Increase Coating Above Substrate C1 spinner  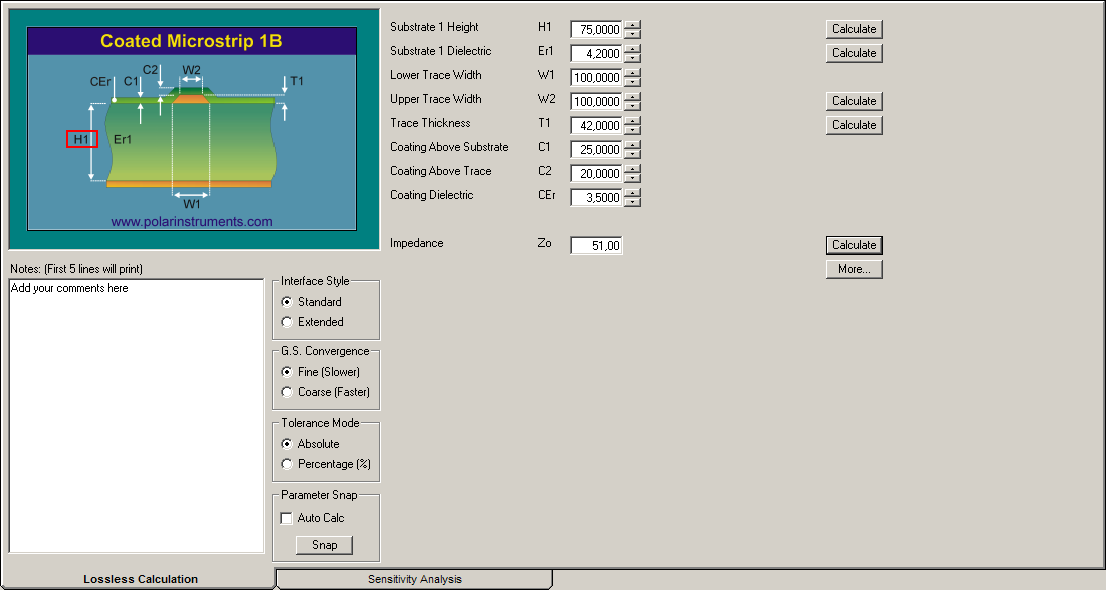(633, 145)
